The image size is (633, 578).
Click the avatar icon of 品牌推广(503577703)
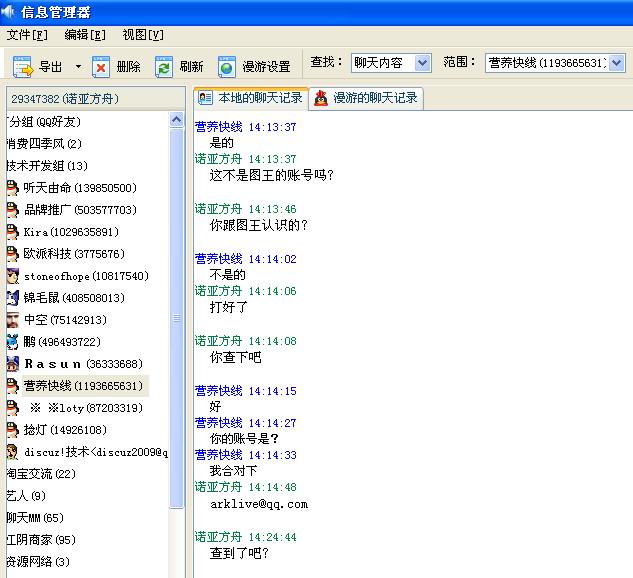13,210
